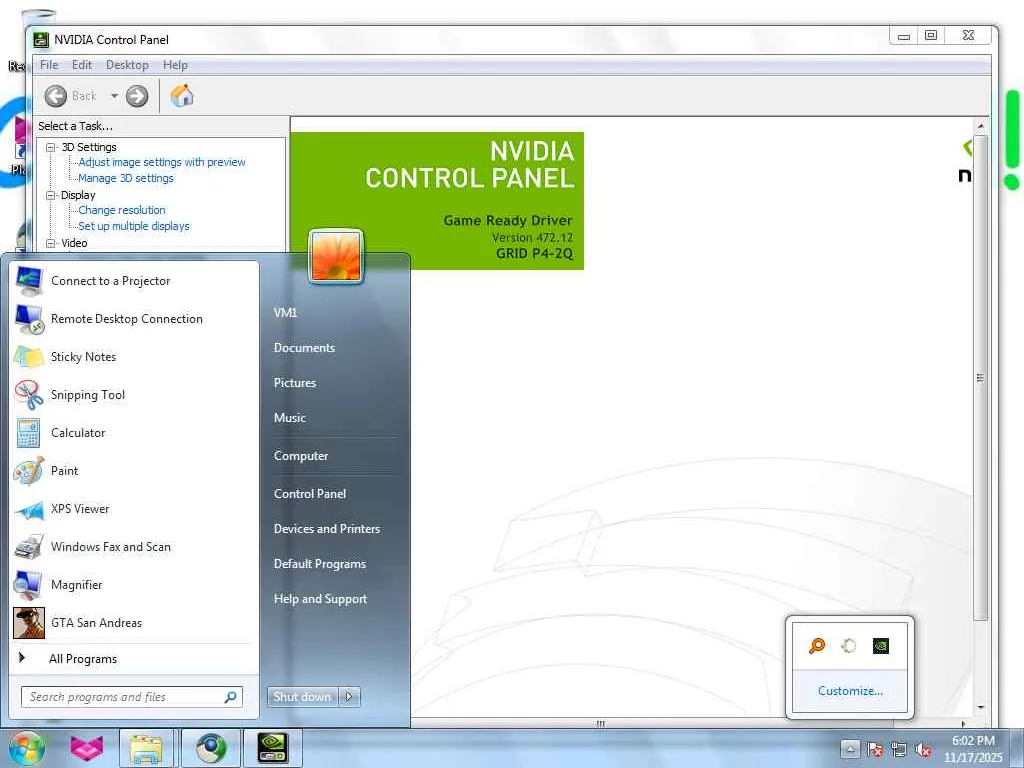This screenshot has width=1024, height=768.
Task: Click the user account flower picture
Action: click(336, 256)
